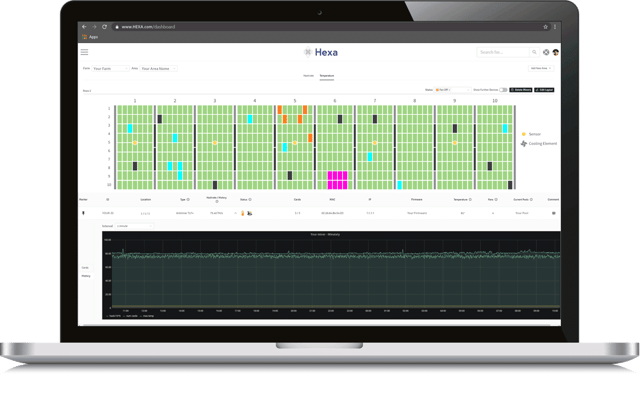
Task: Click the orange thermometer status icon
Action: coord(242,213)
